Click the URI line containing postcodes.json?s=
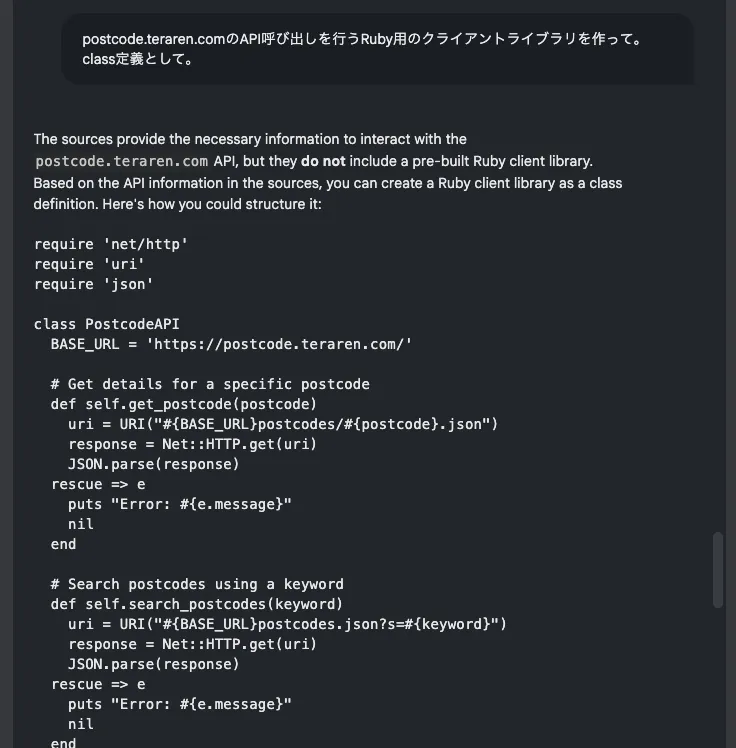The width and height of the screenshot is (736, 748). click(287, 624)
